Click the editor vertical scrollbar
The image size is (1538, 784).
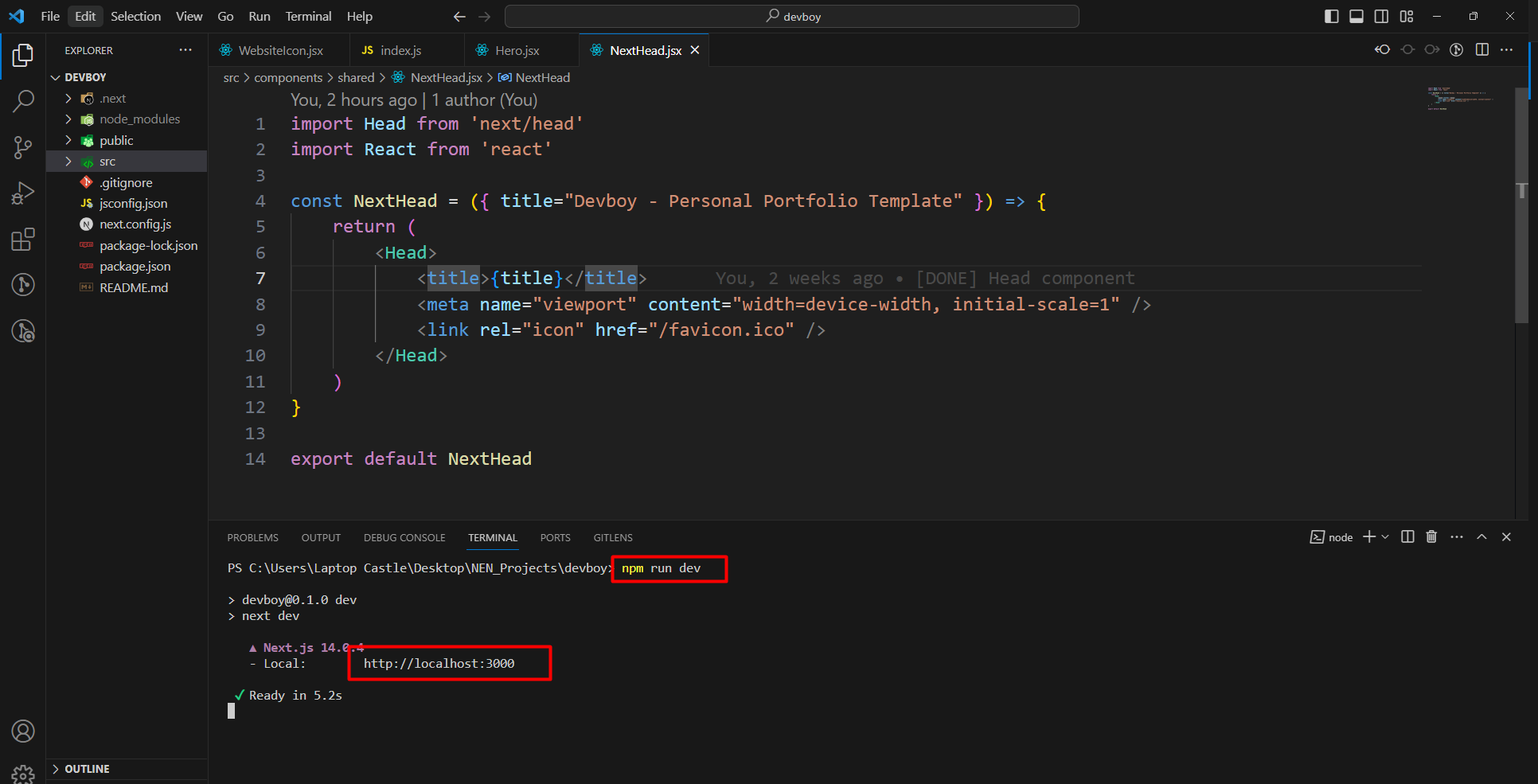pos(1521,207)
